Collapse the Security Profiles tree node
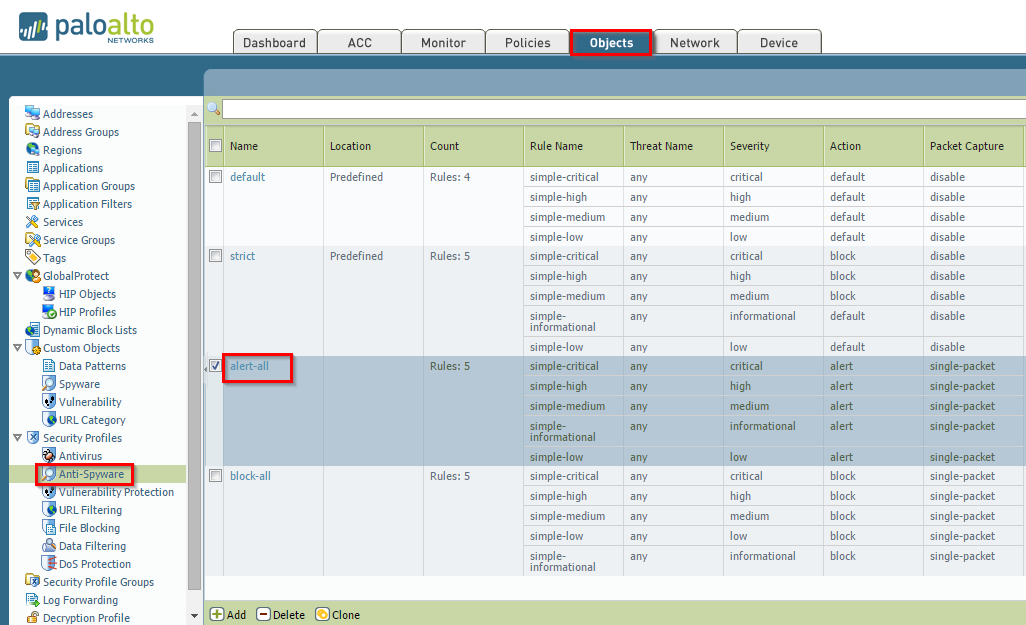Image resolution: width=1026 pixels, height=625 pixels. pyautogui.click(x=17, y=438)
